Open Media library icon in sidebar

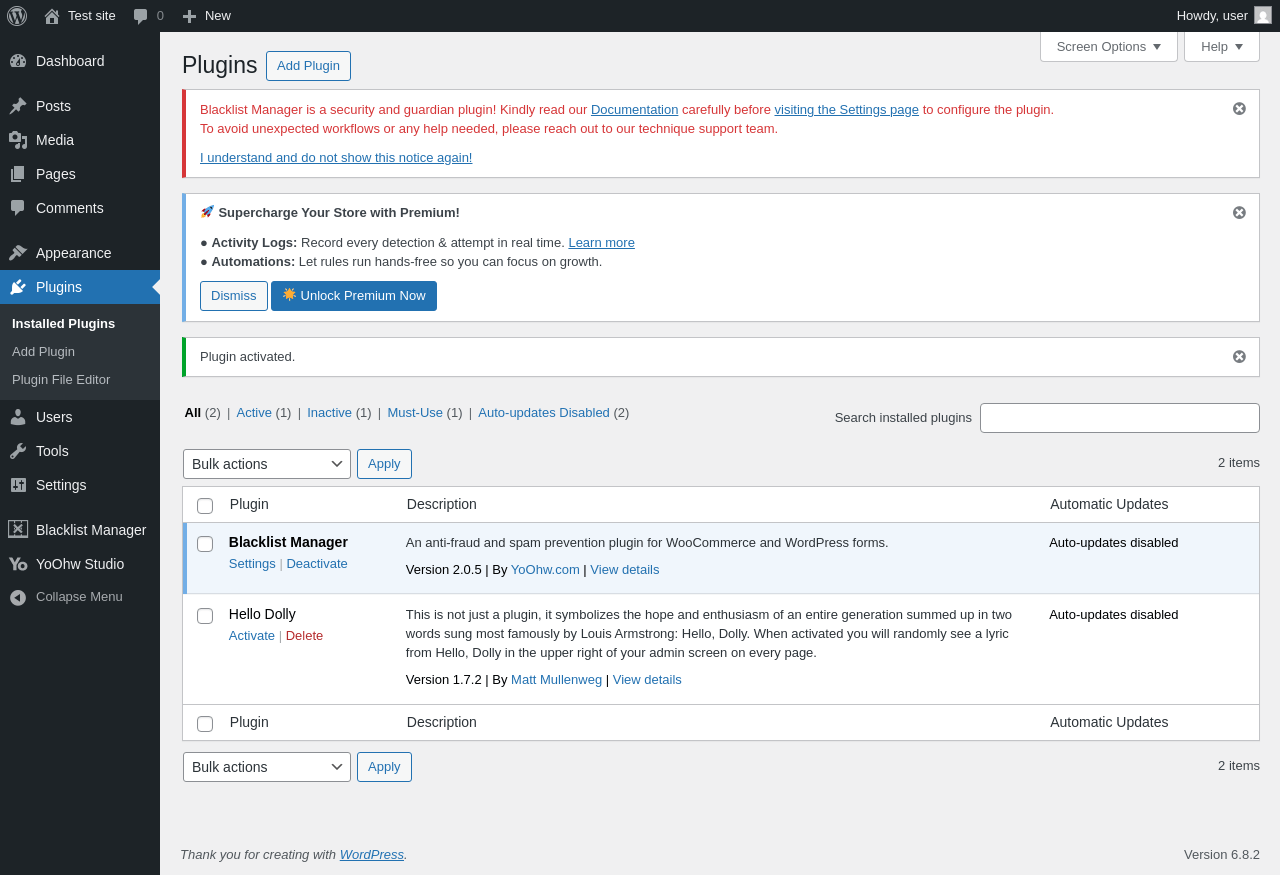[18, 140]
